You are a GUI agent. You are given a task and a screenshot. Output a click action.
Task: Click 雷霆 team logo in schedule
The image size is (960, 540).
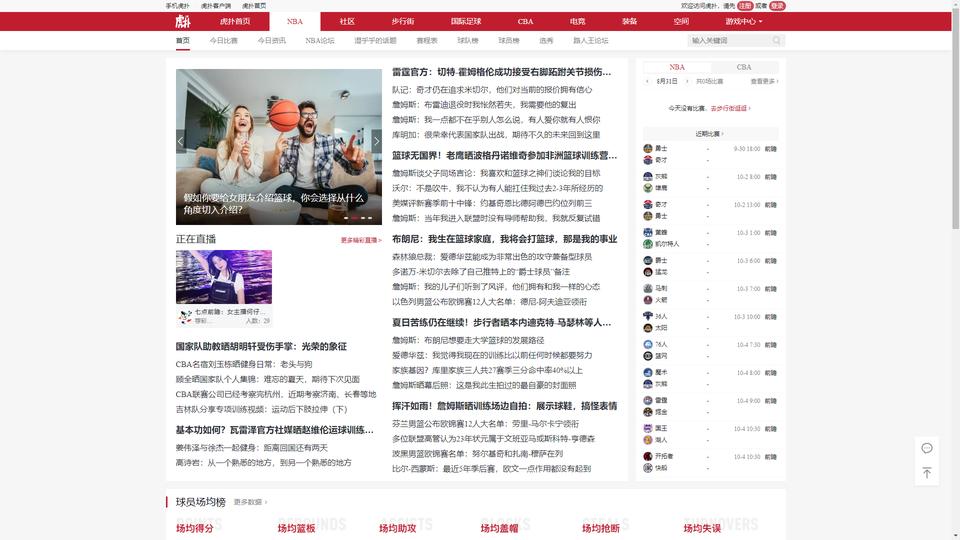click(648, 400)
